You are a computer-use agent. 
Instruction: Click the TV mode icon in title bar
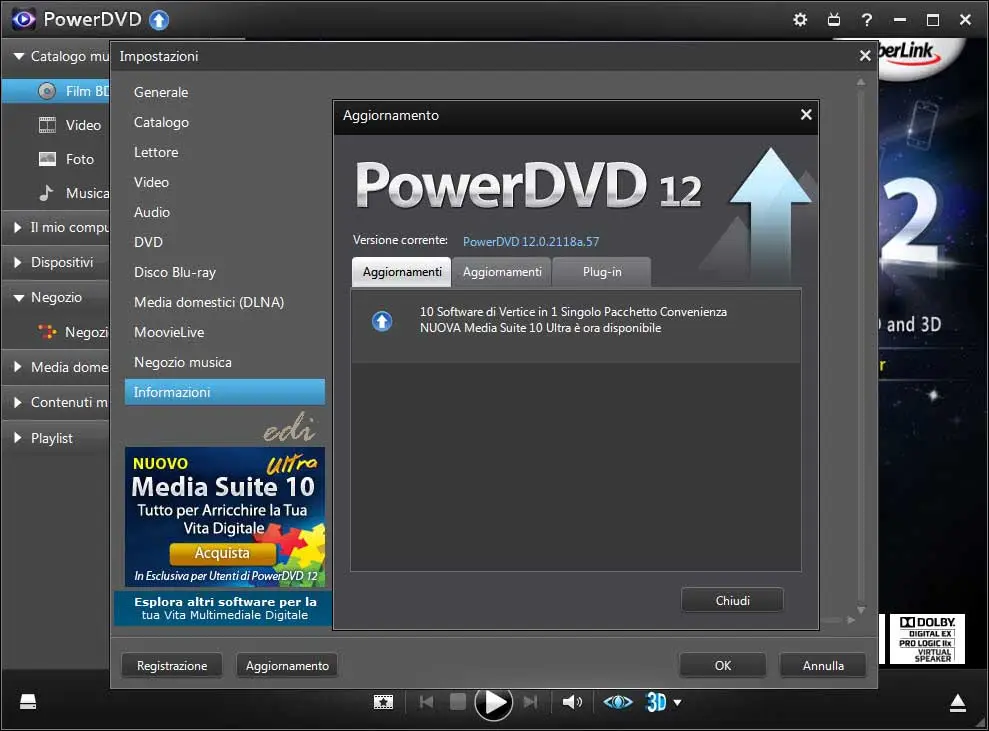click(x=834, y=20)
